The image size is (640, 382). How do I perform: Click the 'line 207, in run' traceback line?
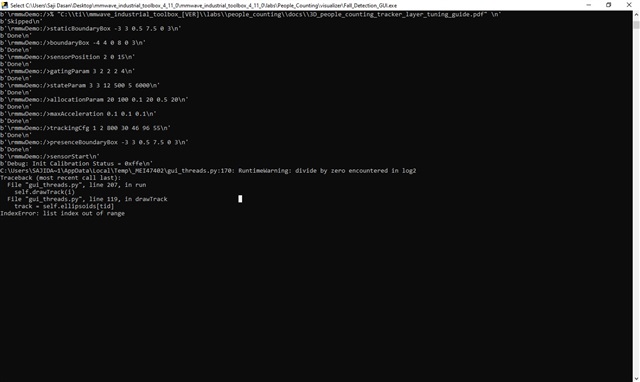click(76, 185)
